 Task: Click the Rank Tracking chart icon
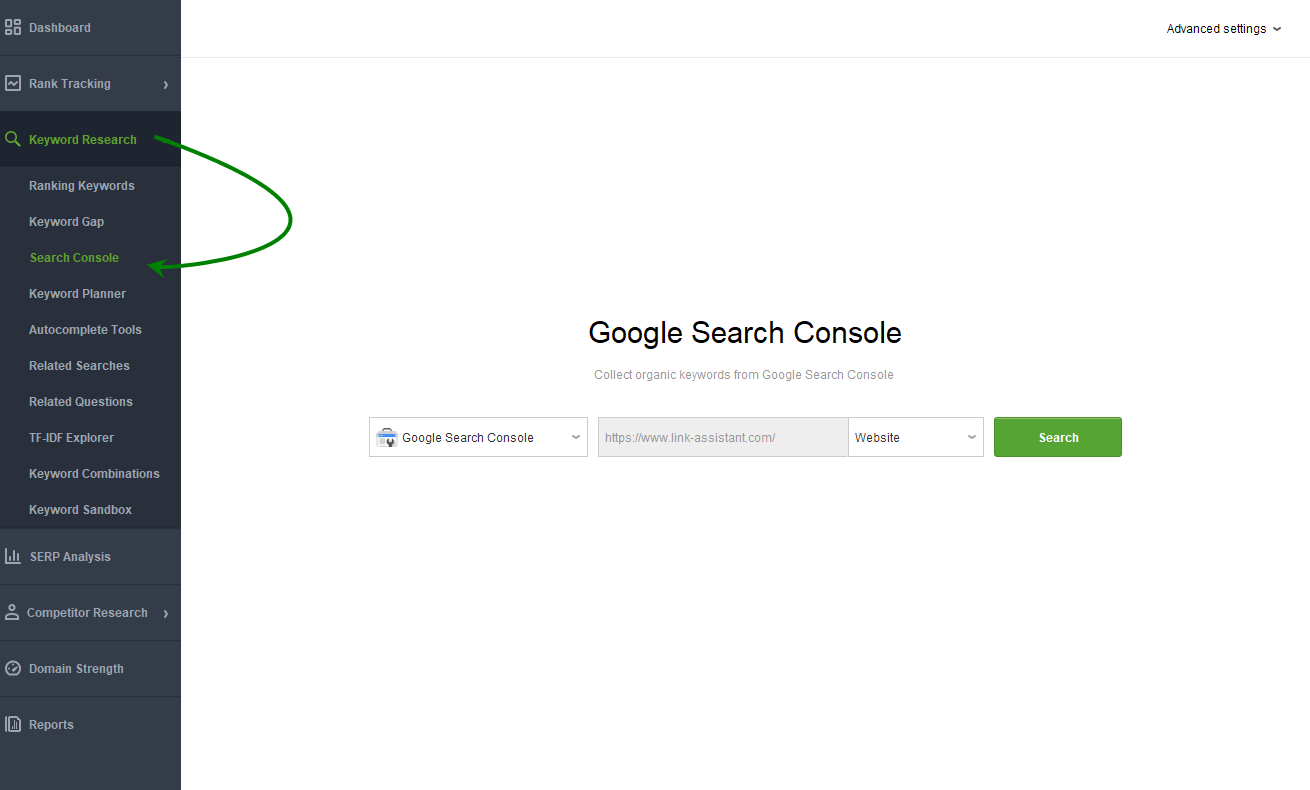13,84
